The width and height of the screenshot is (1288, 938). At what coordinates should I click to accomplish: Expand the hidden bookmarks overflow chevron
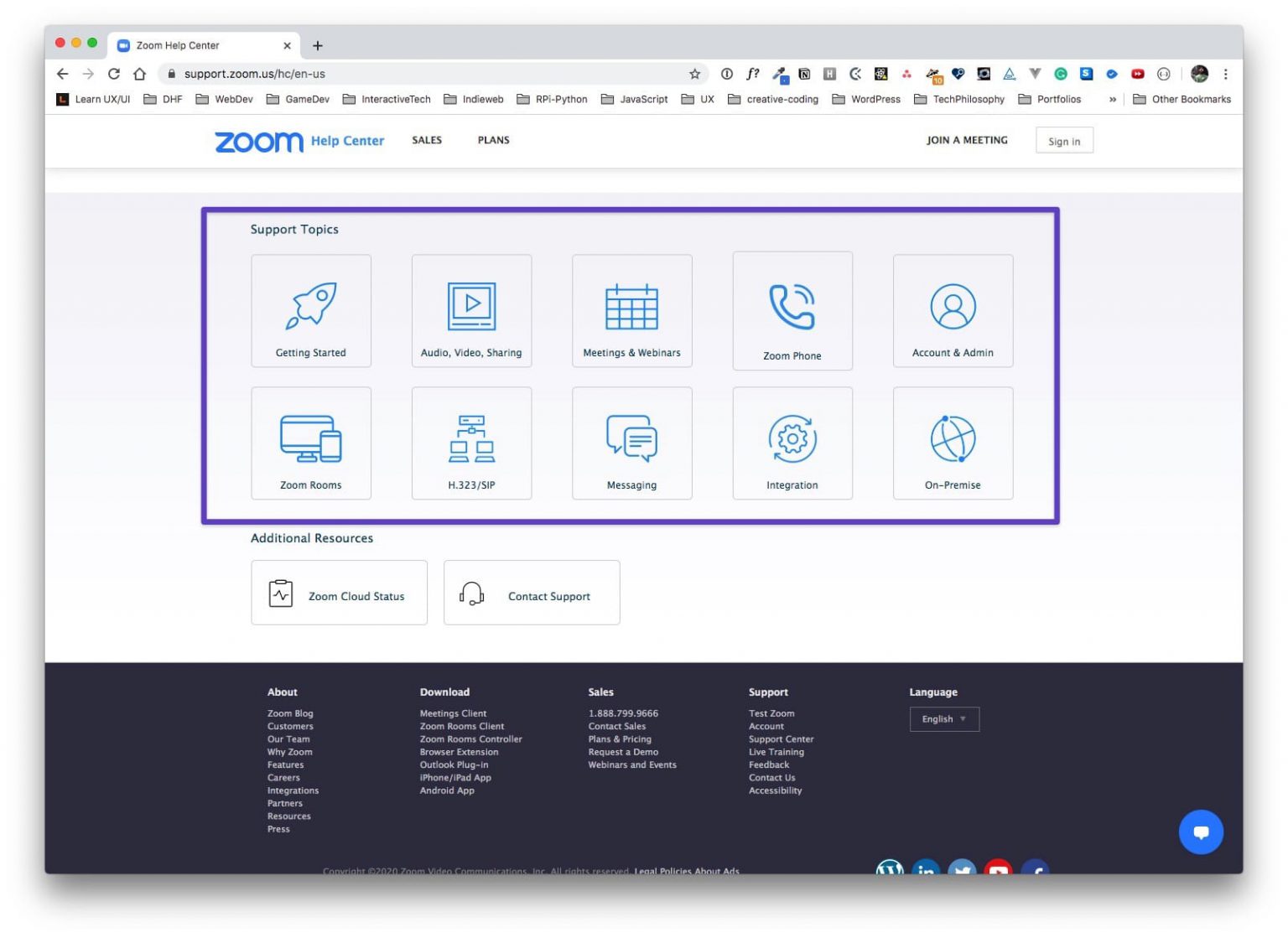tap(1113, 99)
